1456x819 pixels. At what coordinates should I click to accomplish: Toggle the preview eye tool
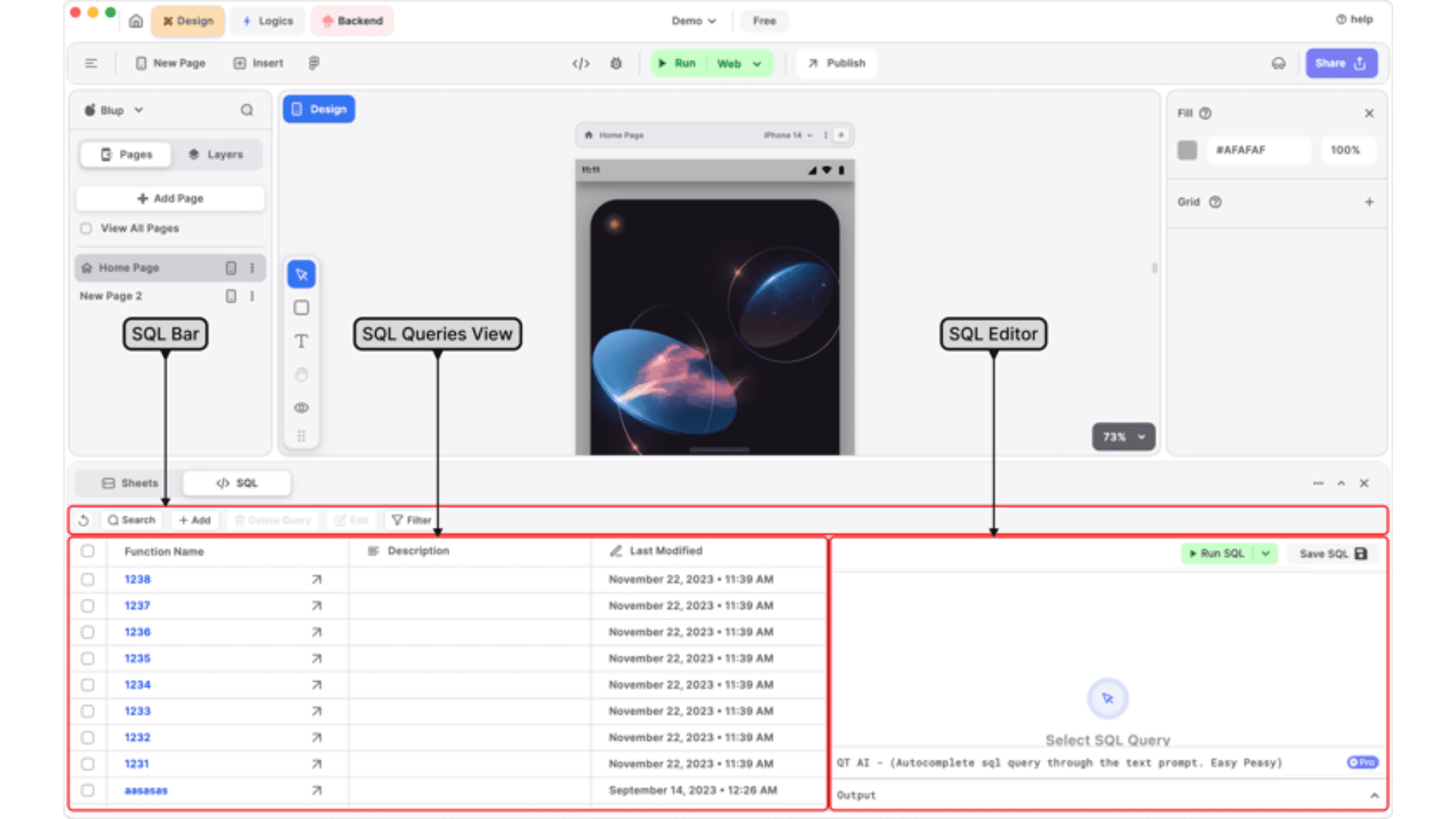click(x=302, y=408)
